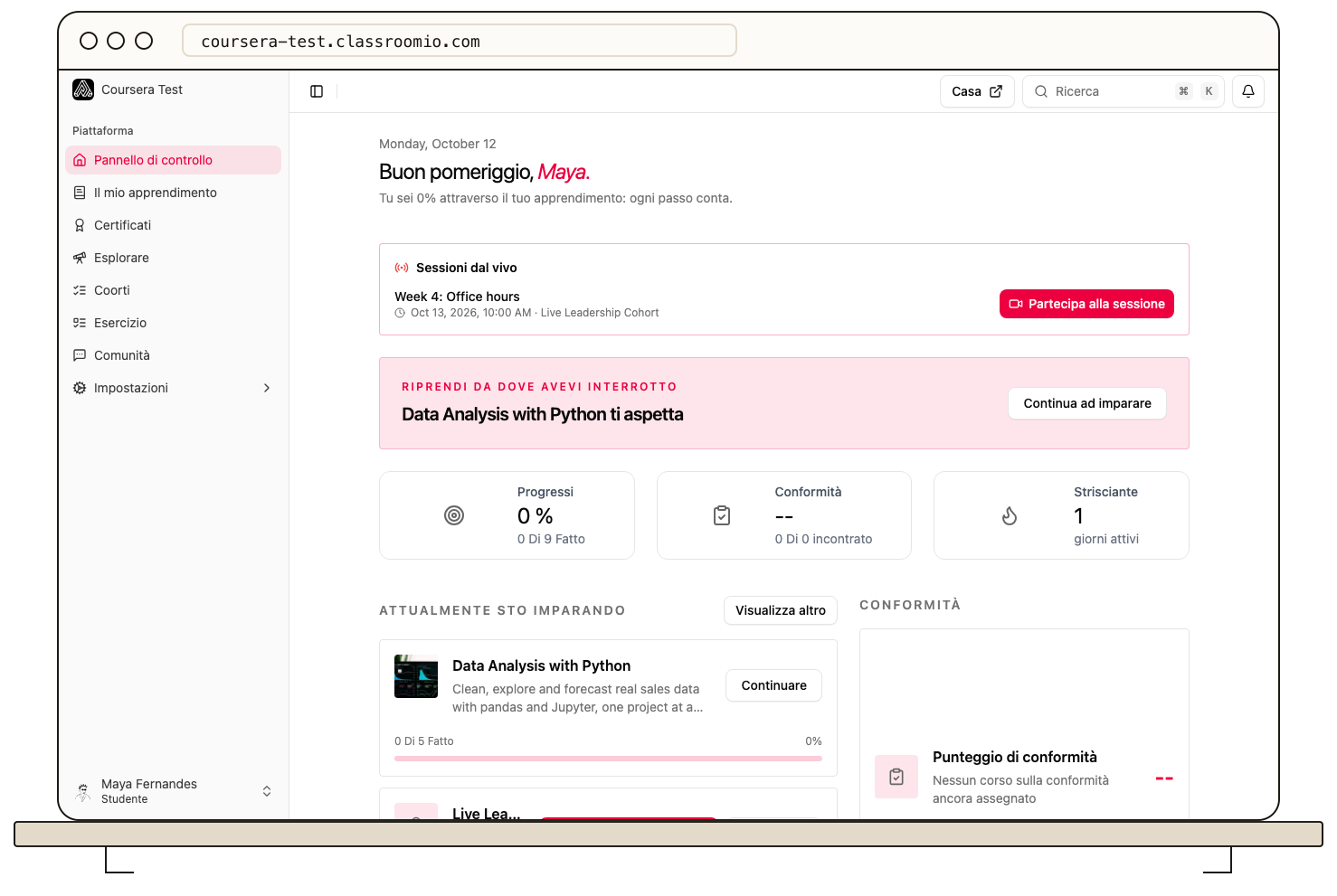Open the Esercizio section

(x=174, y=323)
